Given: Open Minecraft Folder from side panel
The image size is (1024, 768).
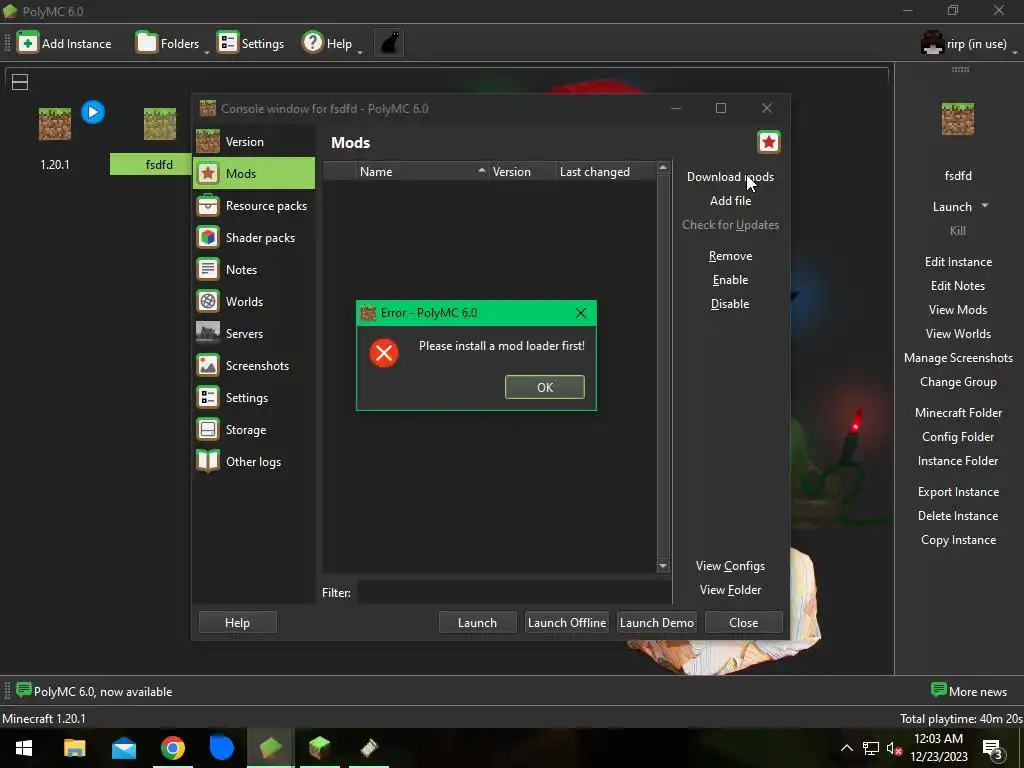Looking at the screenshot, I should [958, 413].
